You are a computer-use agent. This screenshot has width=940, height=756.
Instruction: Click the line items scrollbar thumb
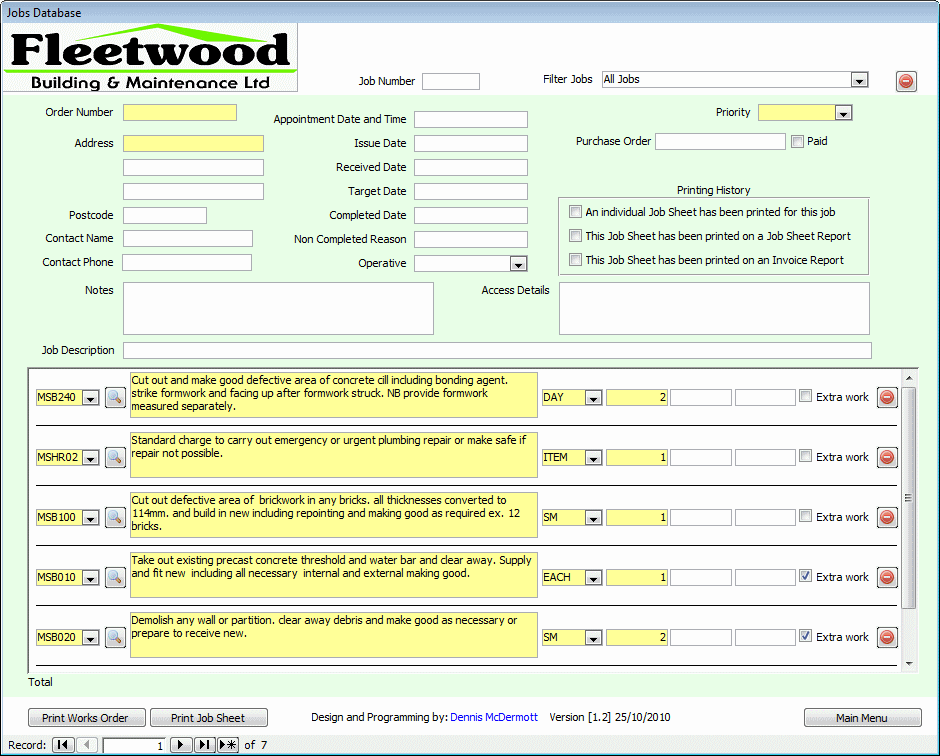pos(909,498)
